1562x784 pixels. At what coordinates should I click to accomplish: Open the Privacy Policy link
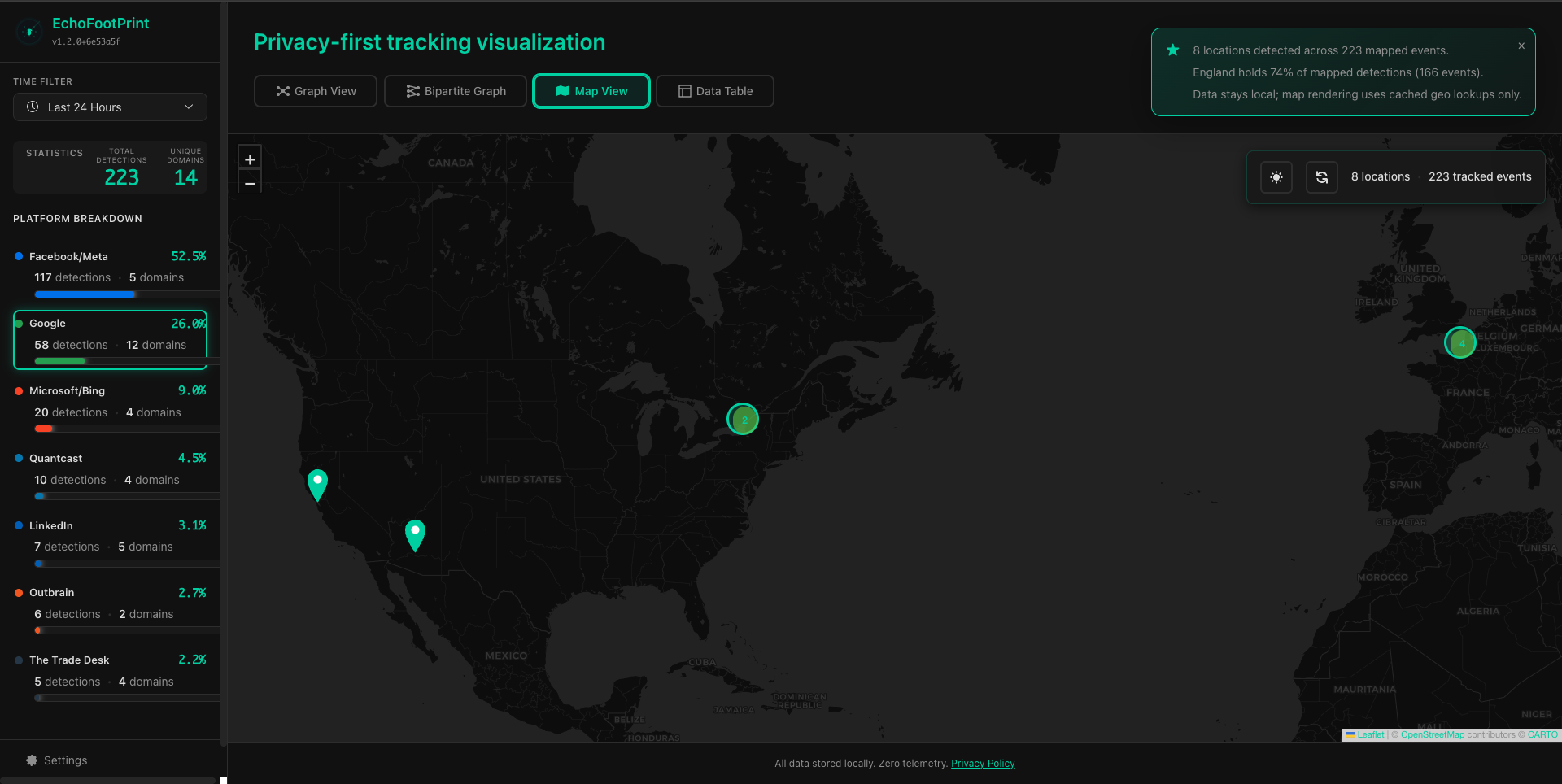(983, 763)
